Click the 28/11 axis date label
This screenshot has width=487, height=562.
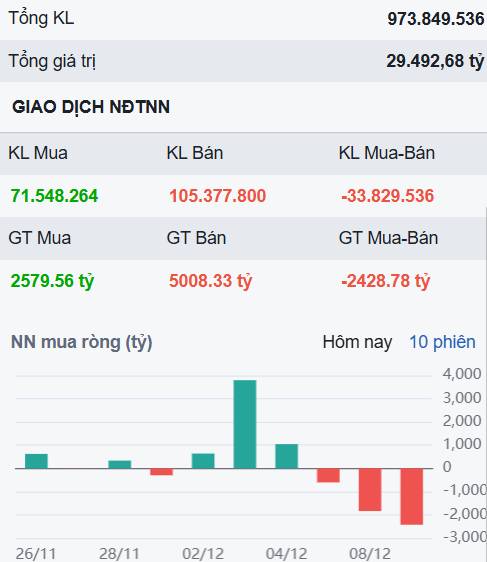pos(119,554)
